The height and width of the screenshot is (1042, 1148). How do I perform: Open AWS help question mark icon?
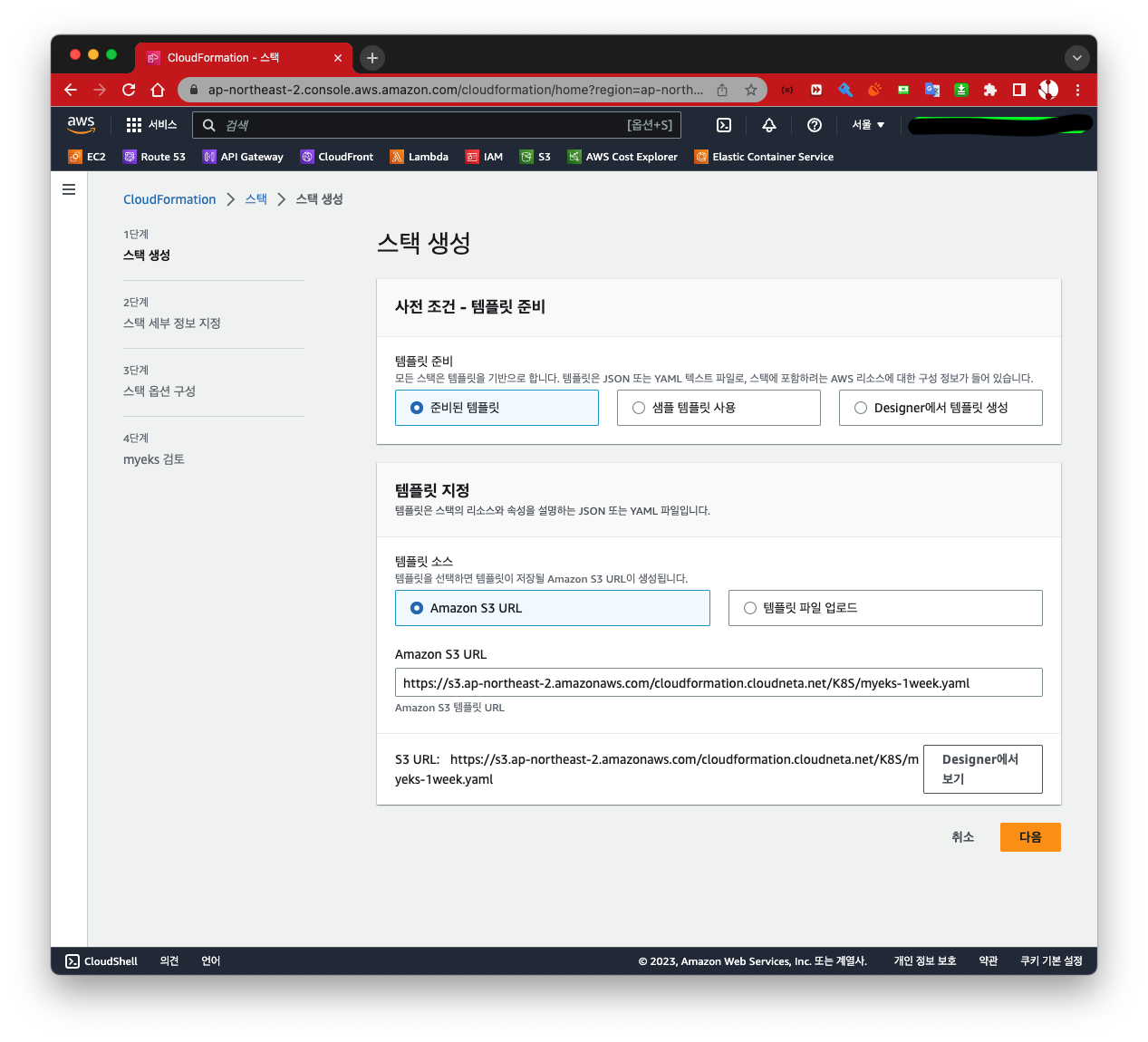coord(815,125)
